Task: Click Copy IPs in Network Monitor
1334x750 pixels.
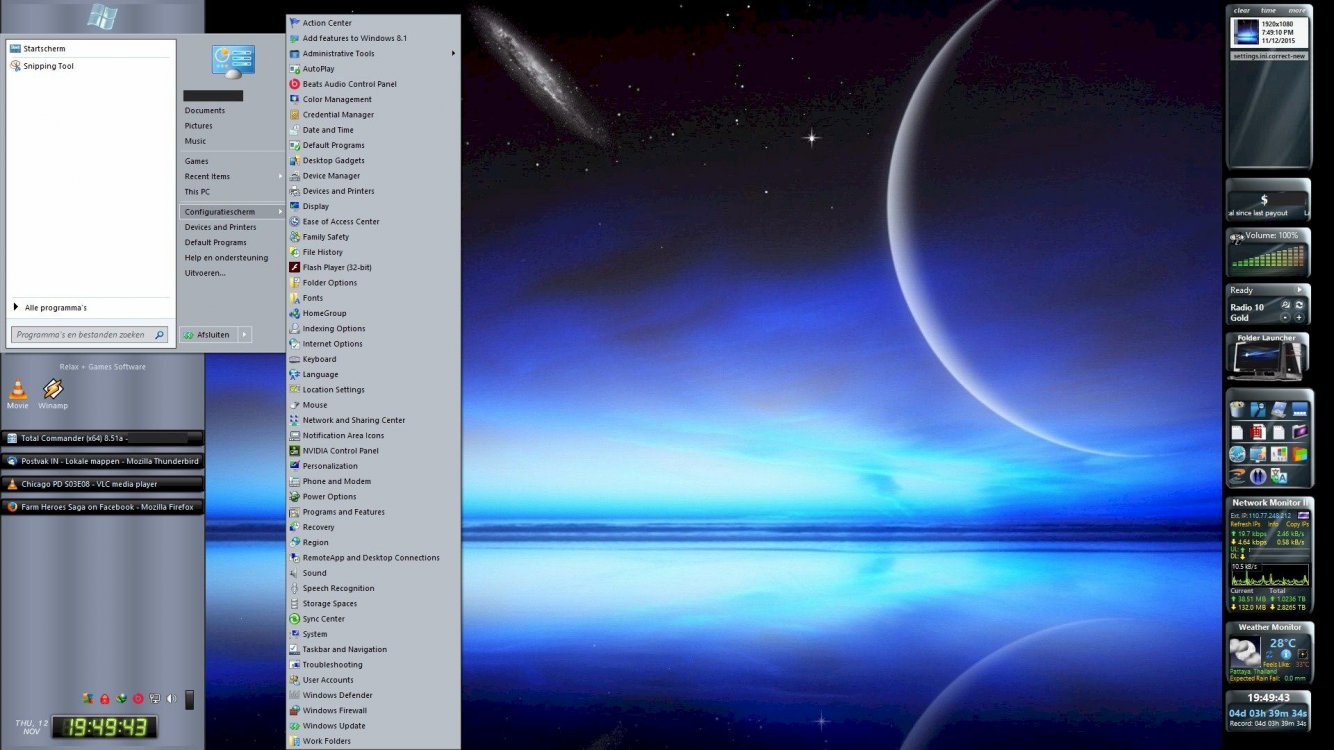Action: (1297, 524)
